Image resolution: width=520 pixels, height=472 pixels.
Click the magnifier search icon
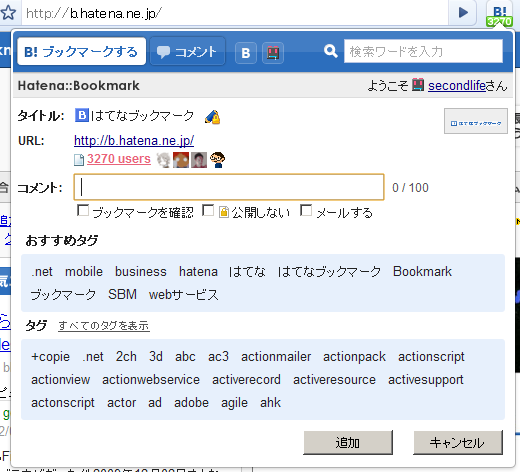click(x=330, y=51)
